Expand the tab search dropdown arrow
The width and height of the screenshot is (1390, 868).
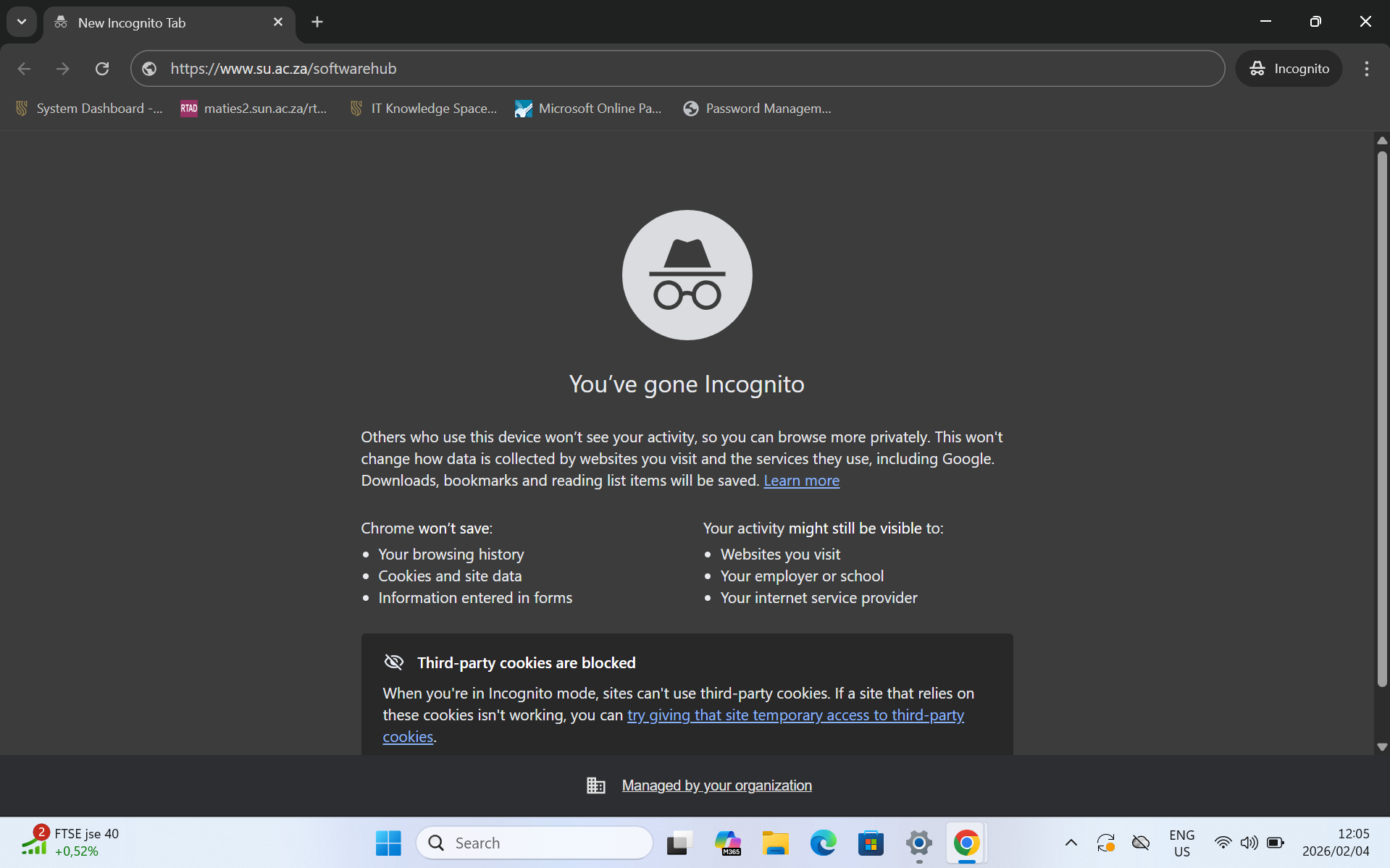[22, 22]
